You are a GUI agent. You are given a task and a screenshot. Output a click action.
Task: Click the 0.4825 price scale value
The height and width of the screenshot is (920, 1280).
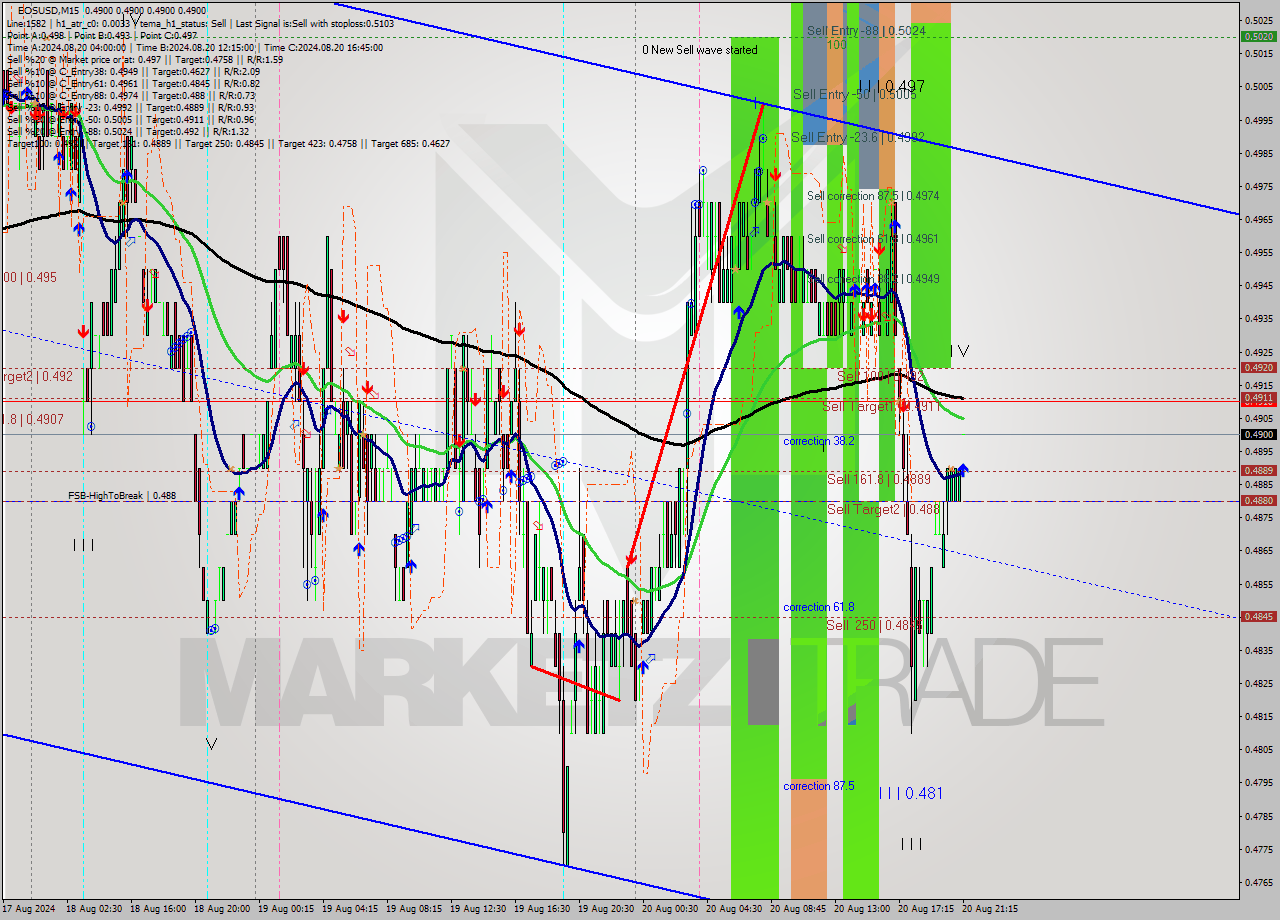1259,683
